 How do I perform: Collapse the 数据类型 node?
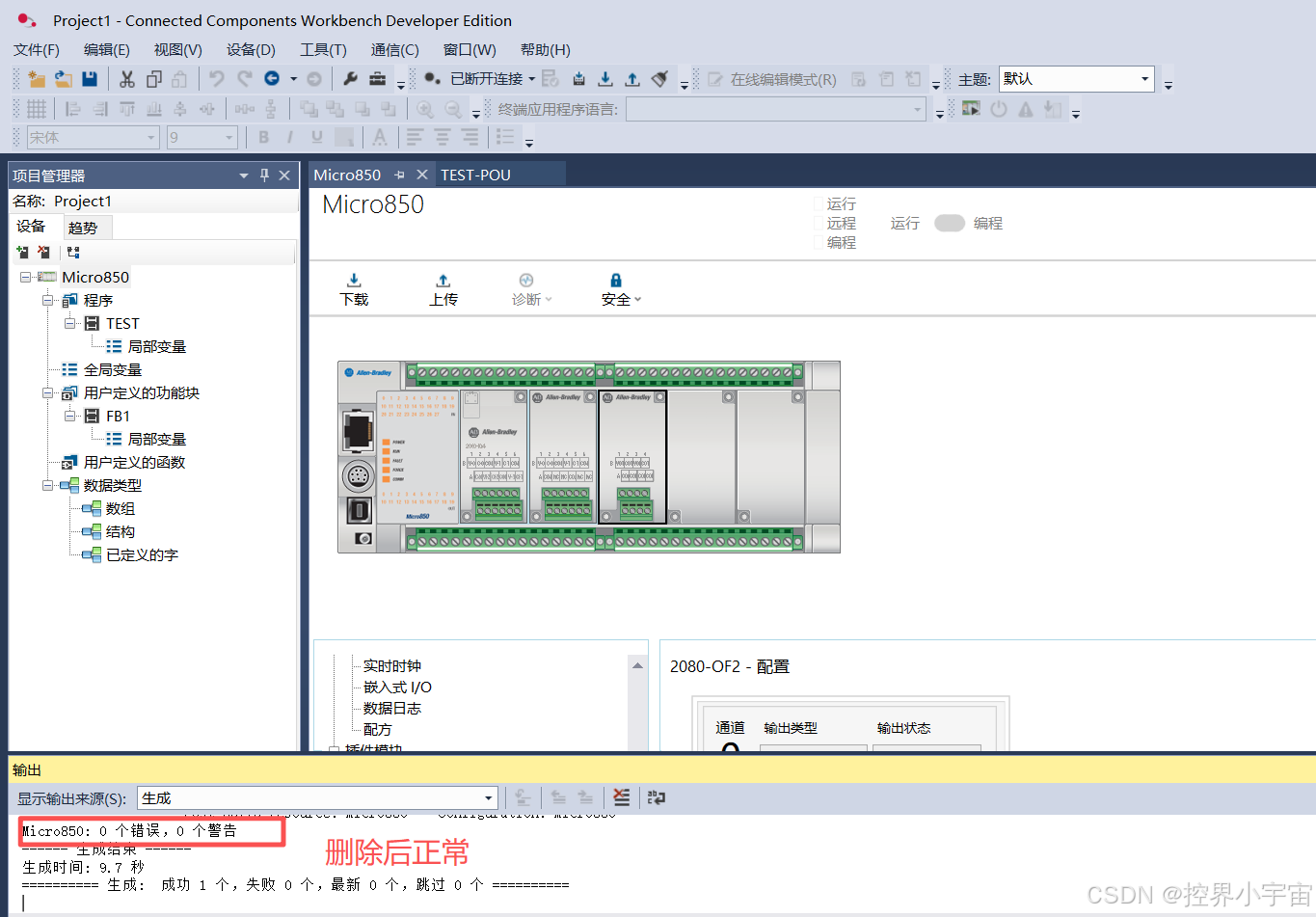pos(47,485)
